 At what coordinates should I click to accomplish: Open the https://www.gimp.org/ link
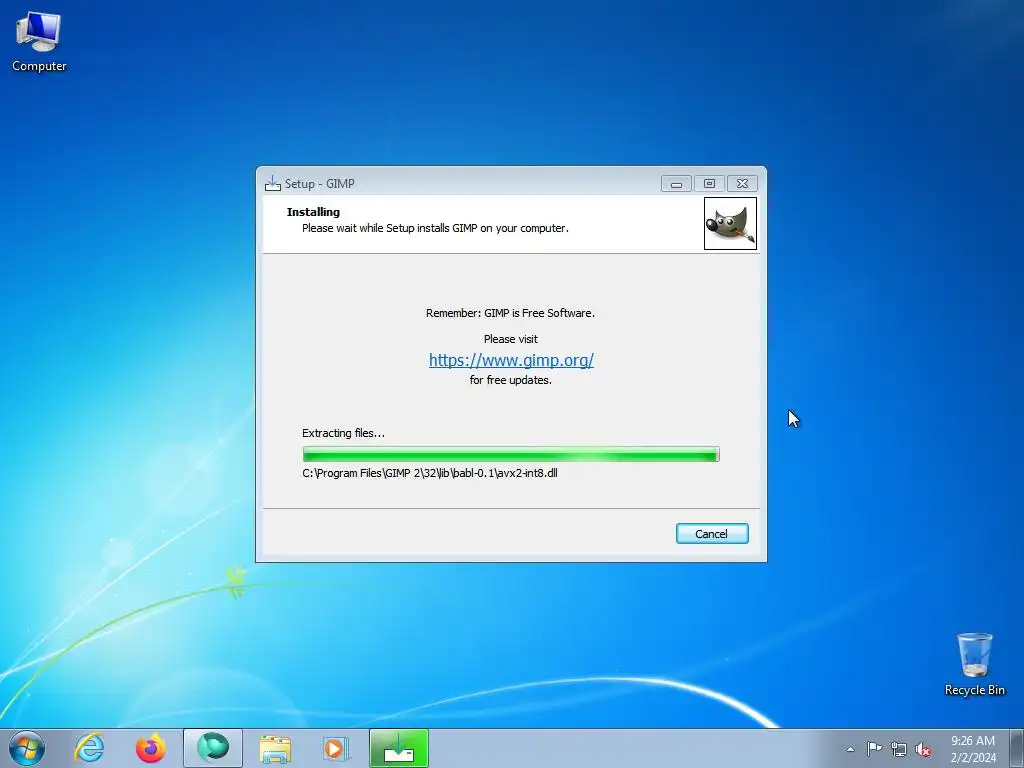pos(511,360)
